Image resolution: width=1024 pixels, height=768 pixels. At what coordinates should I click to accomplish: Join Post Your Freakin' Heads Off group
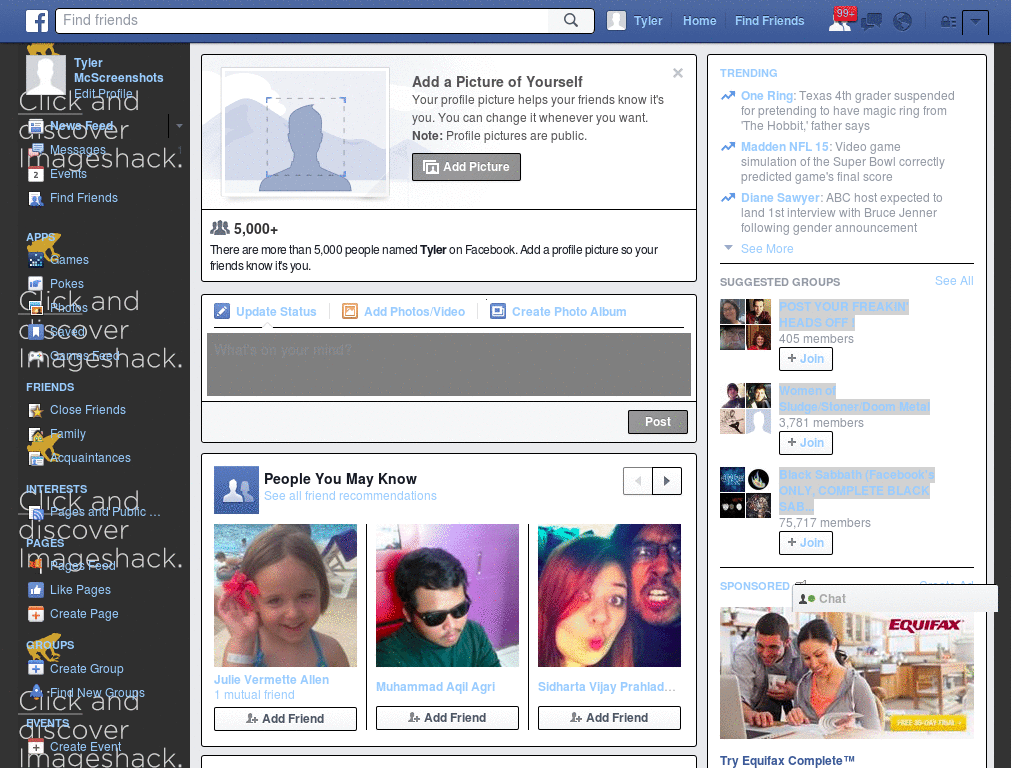coord(806,359)
